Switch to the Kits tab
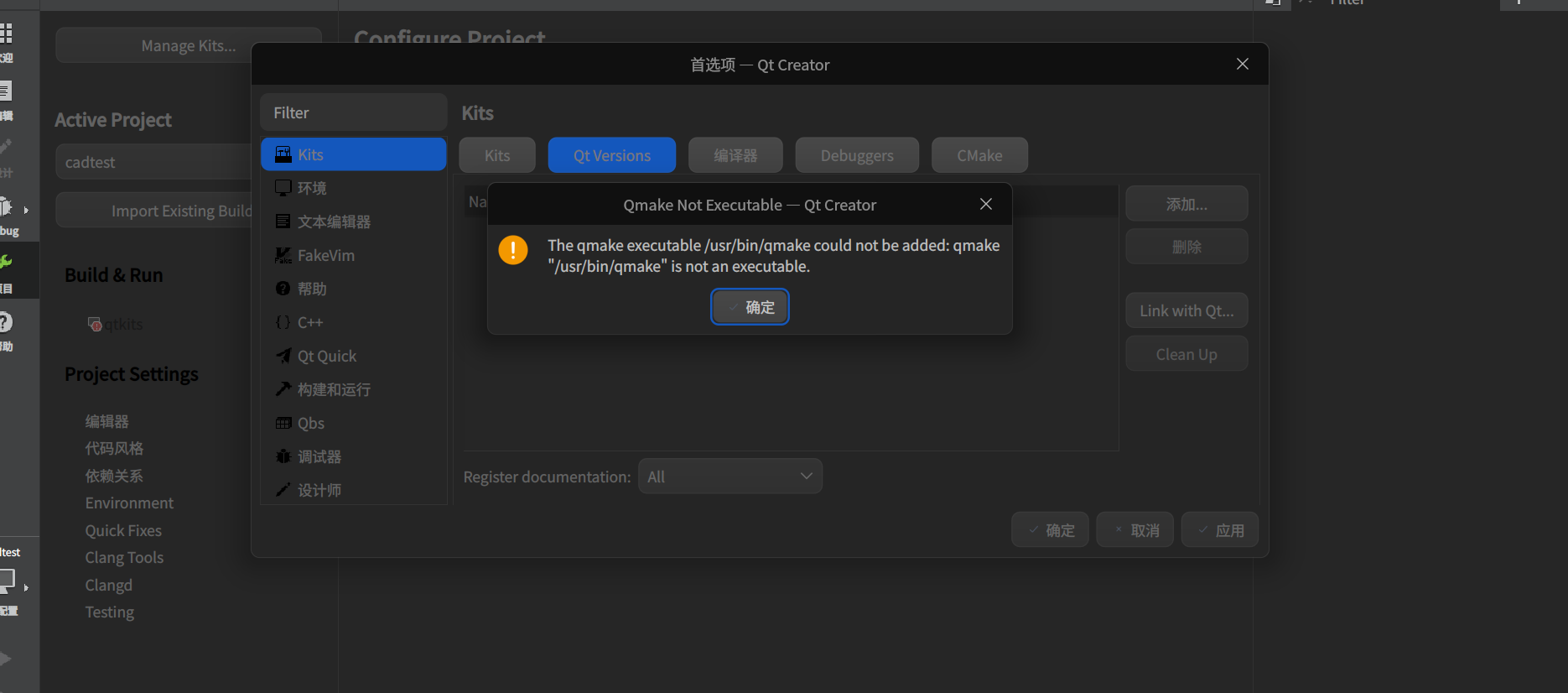 point(497,155)
